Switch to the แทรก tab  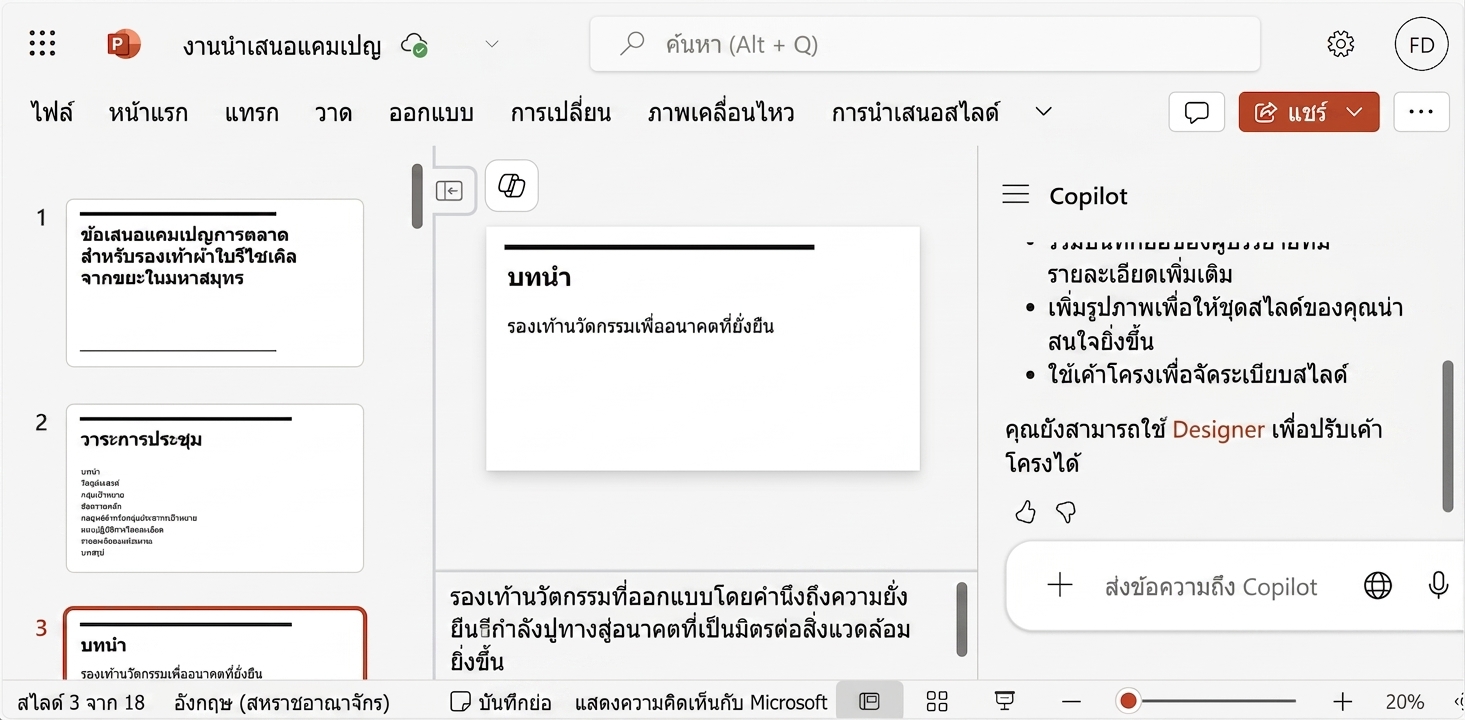(x=252, y=112)
